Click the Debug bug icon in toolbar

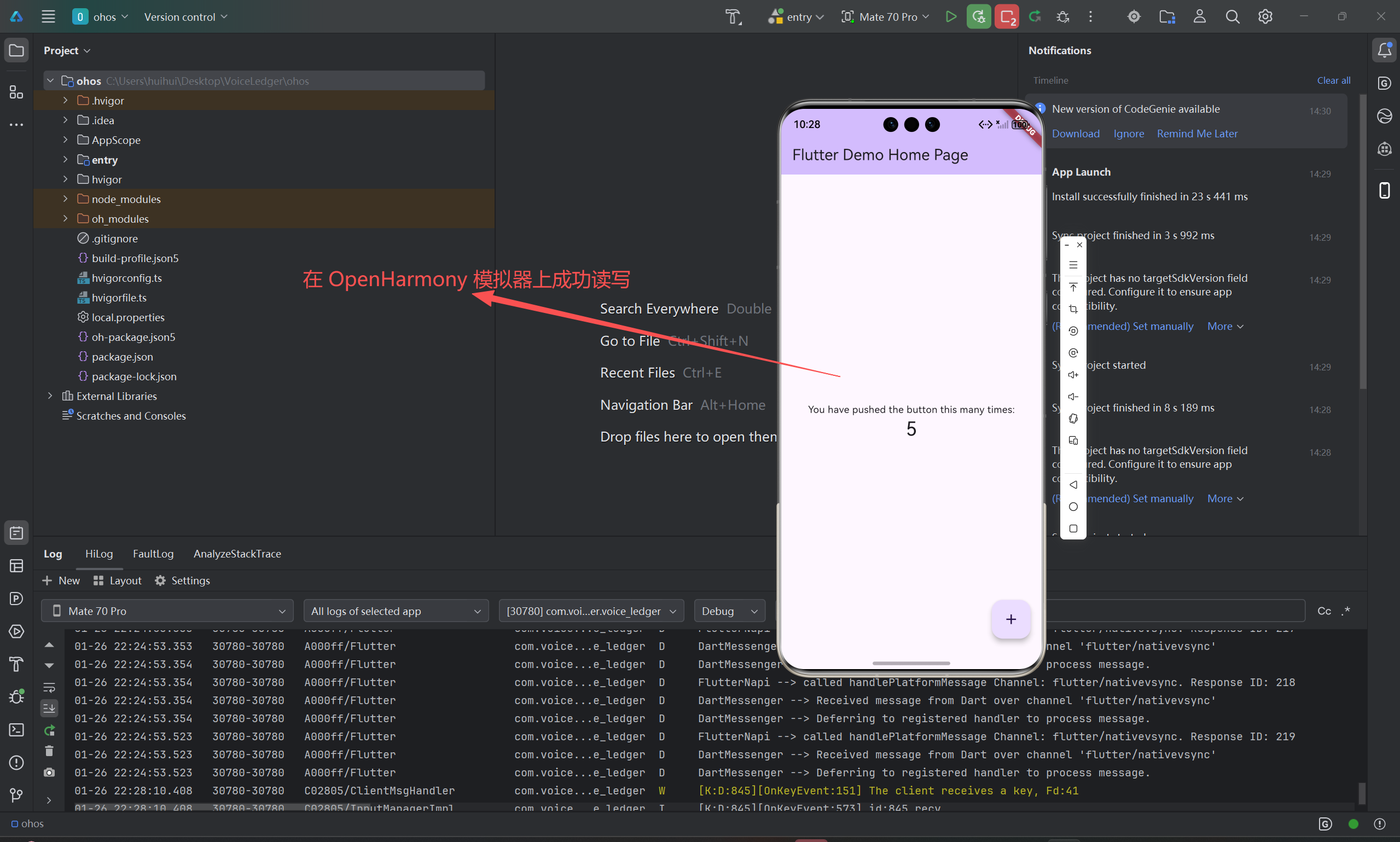tap(1062, 16)
